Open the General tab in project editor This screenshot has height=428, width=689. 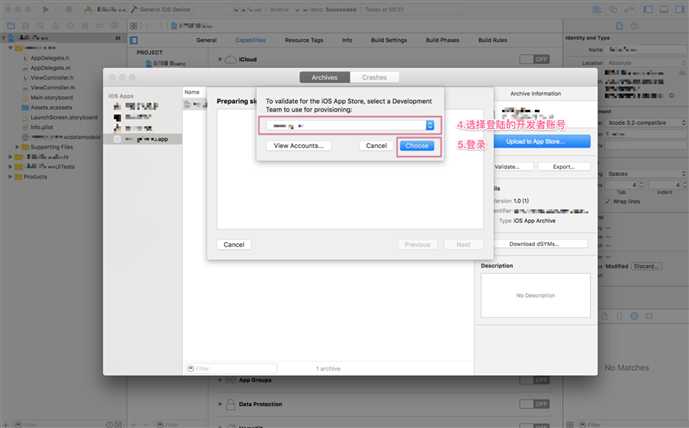(x=206, y=40)
